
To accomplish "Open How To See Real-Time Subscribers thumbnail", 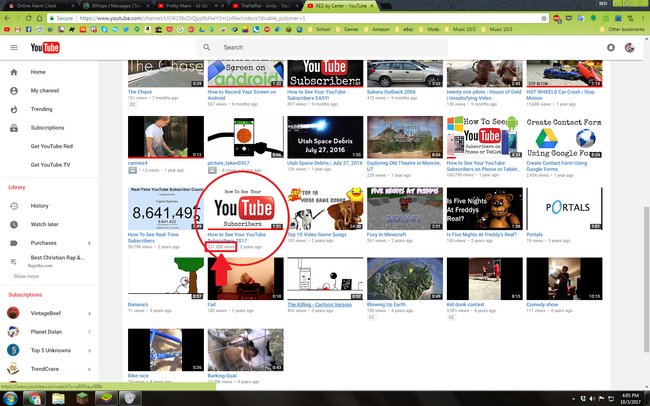I will (166, 209).
